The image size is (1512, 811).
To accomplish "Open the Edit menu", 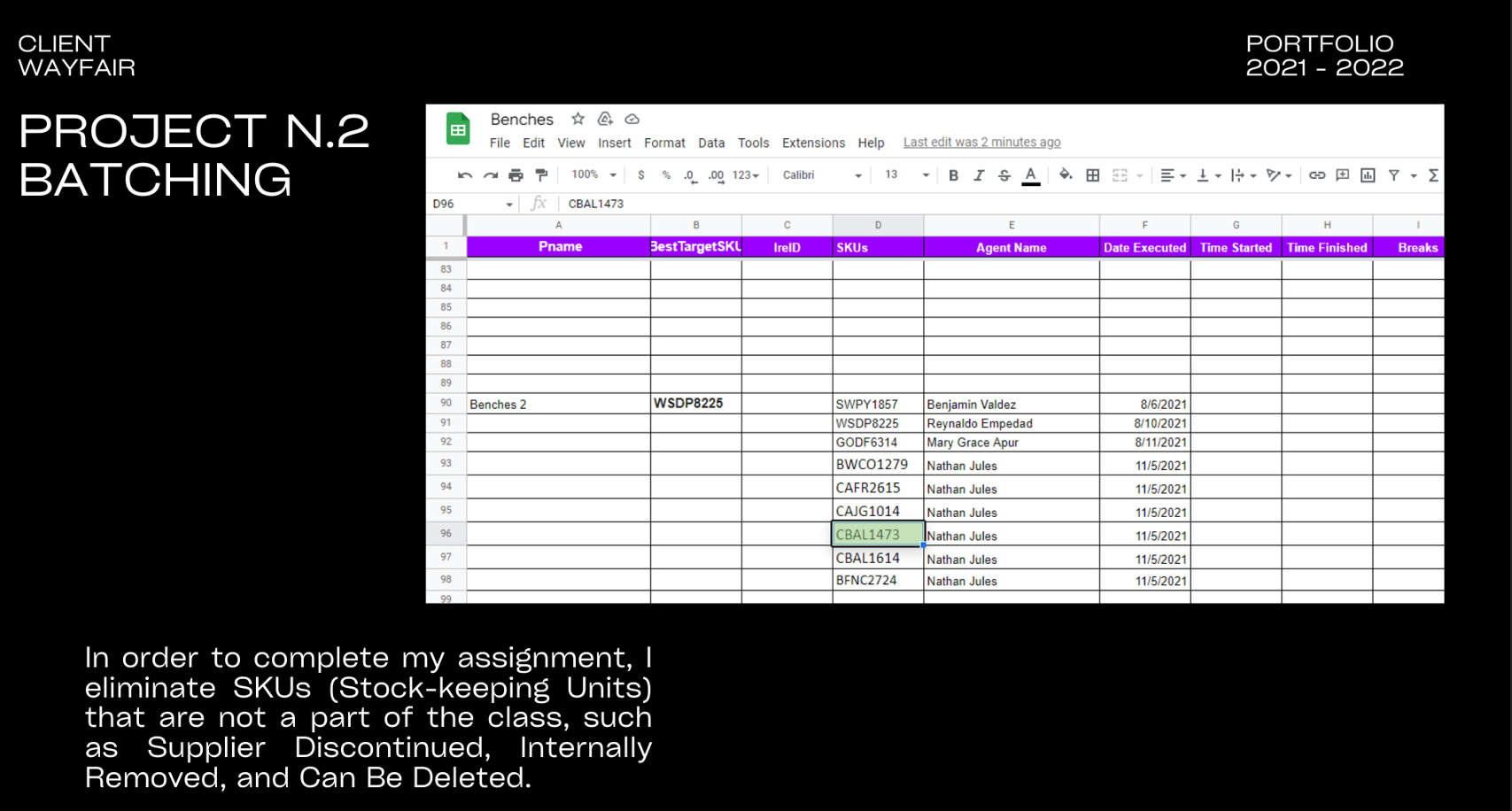I will click(x=533, y=143).
